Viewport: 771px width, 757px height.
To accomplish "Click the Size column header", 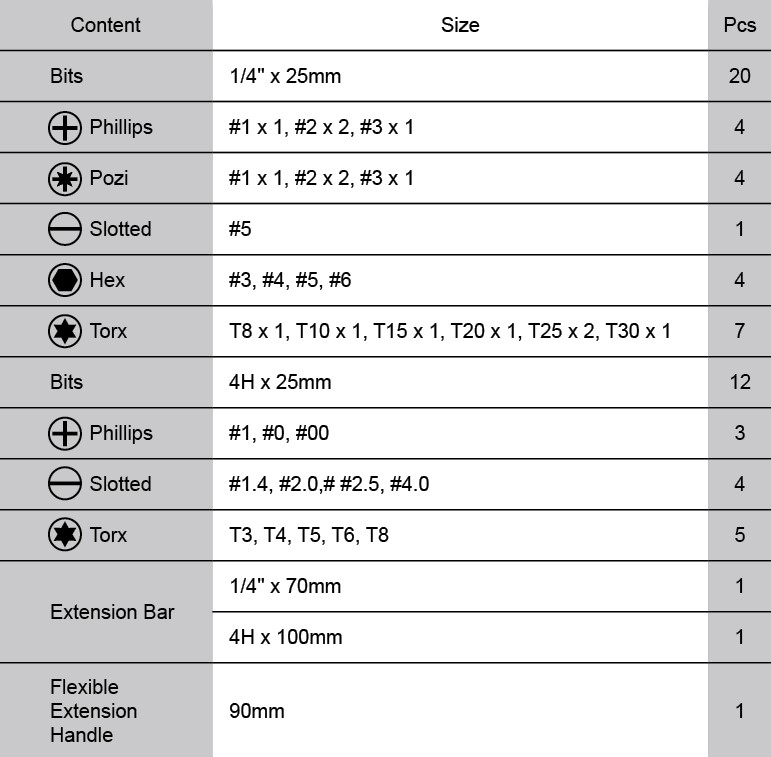I will point(460,25).
